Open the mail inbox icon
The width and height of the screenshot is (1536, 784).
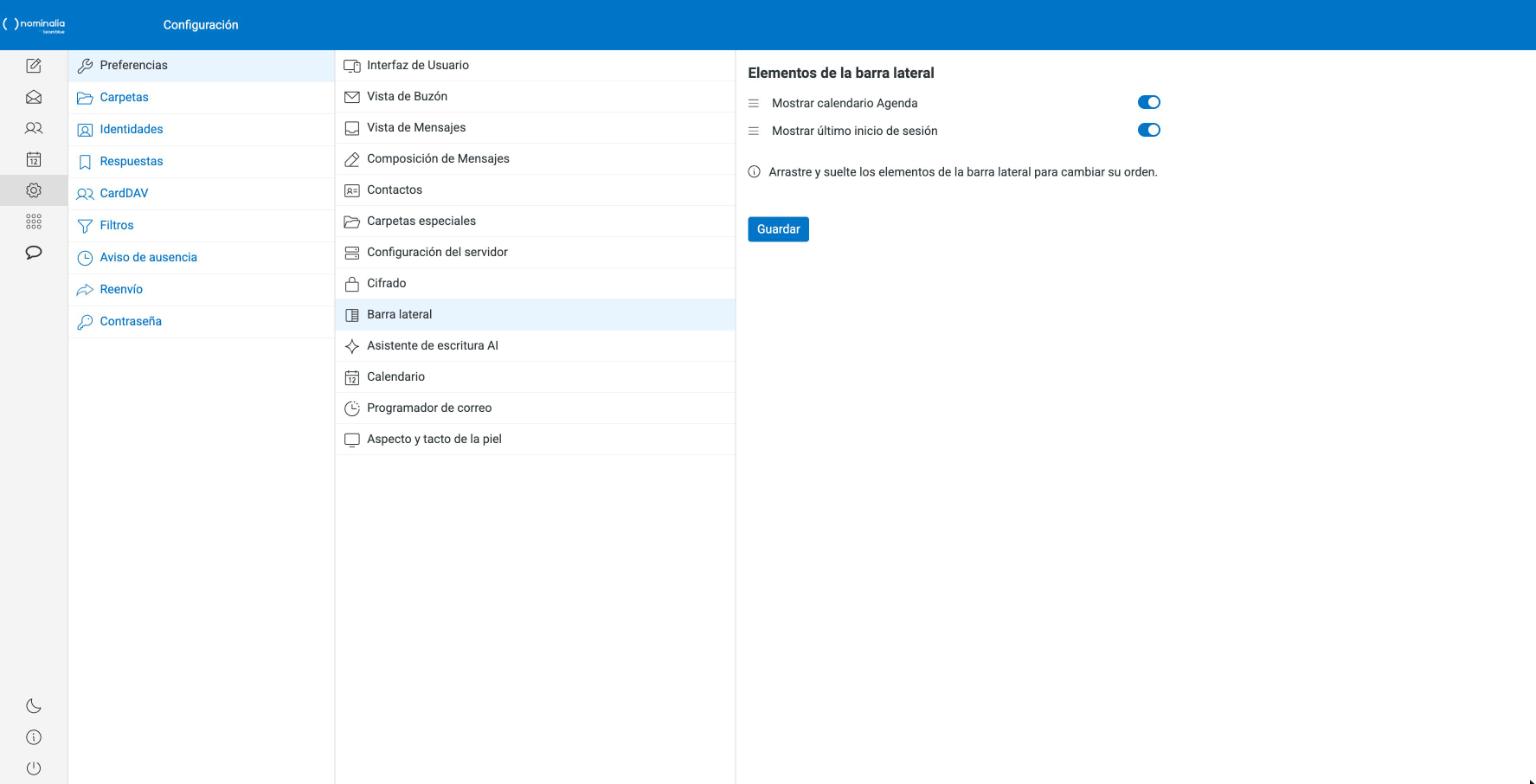tap(33, 97)
